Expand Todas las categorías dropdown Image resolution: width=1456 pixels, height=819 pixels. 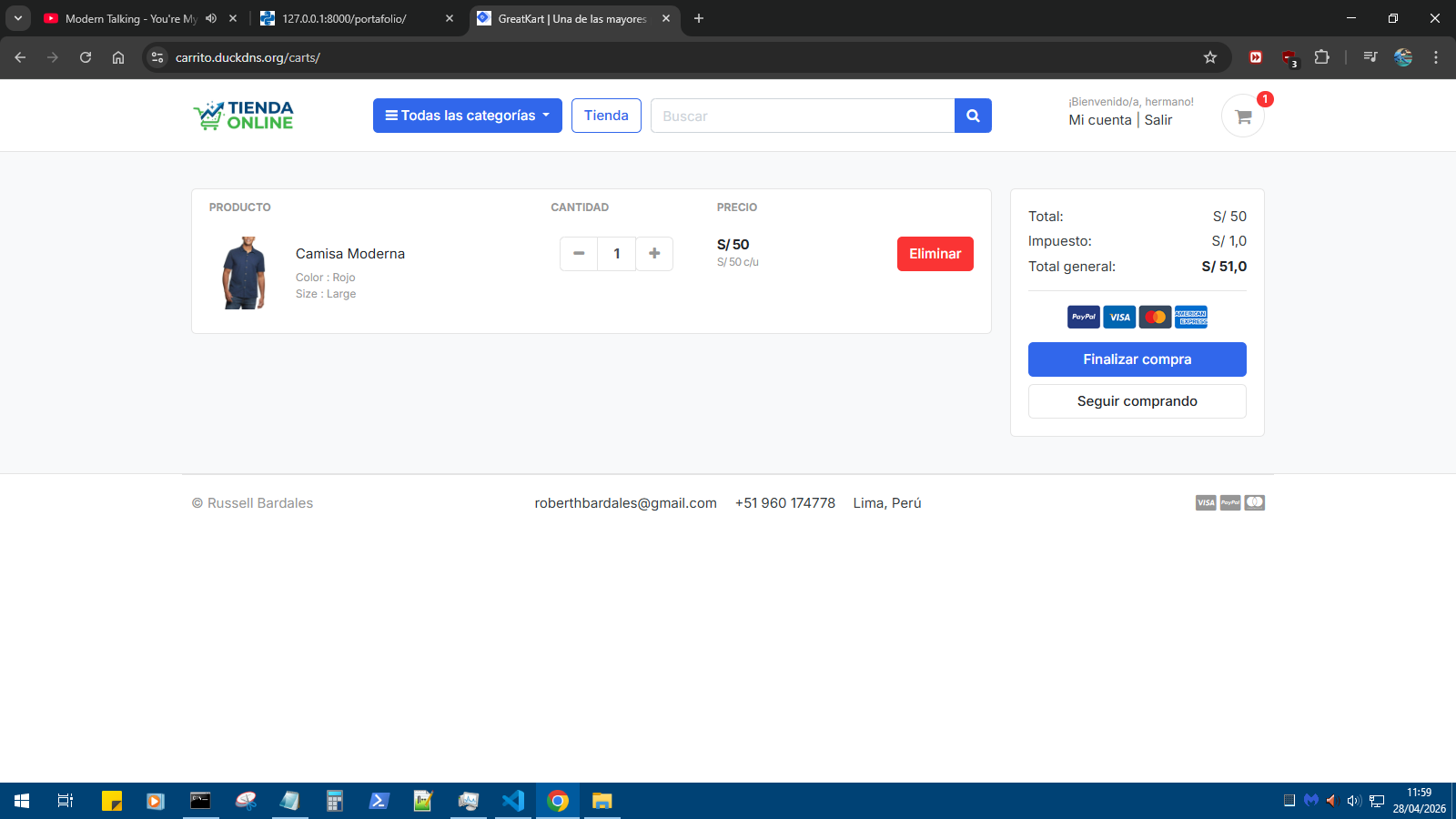pos(468,116)
